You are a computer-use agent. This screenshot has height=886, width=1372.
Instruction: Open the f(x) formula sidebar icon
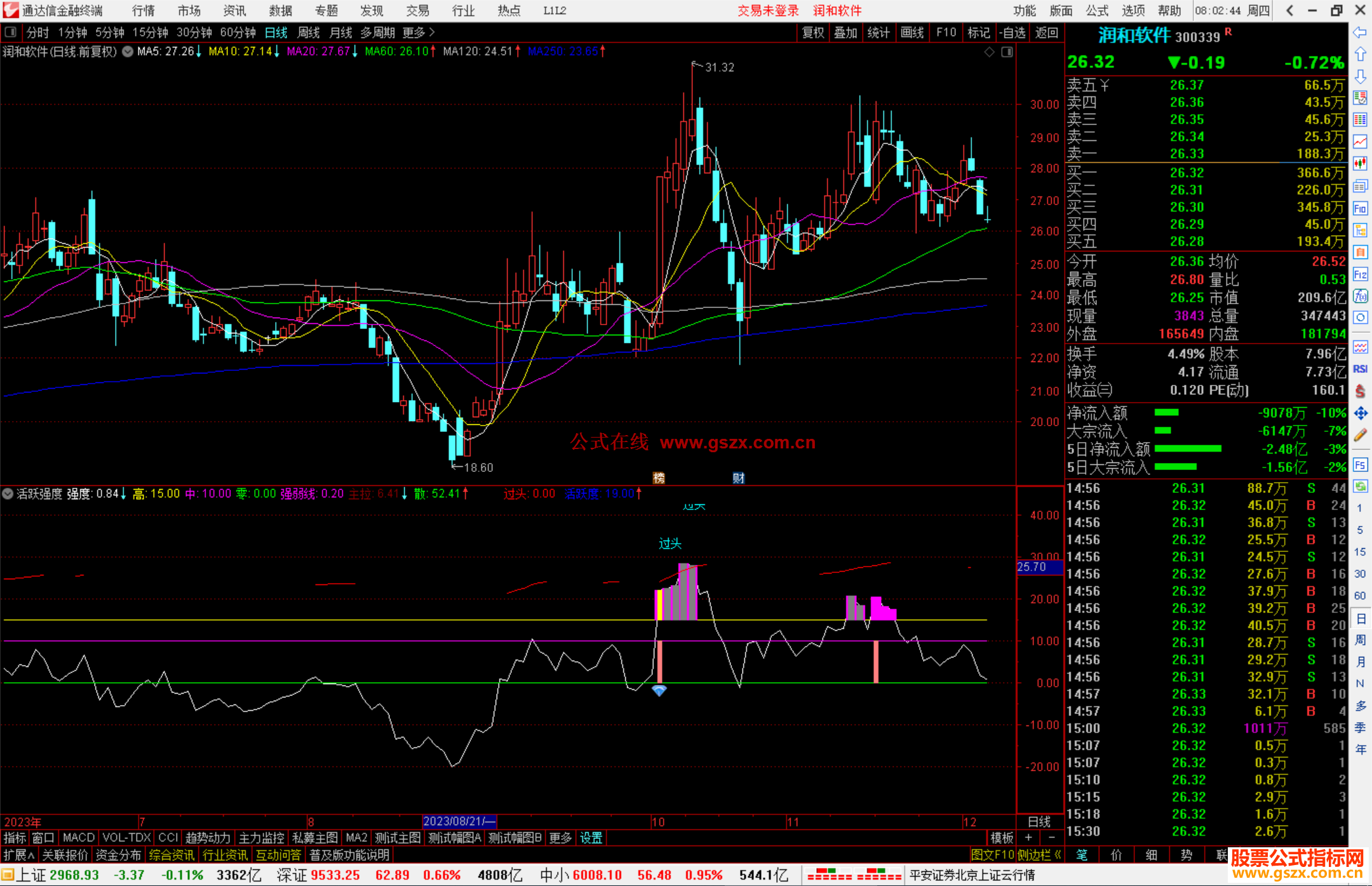click(1360, 296)
